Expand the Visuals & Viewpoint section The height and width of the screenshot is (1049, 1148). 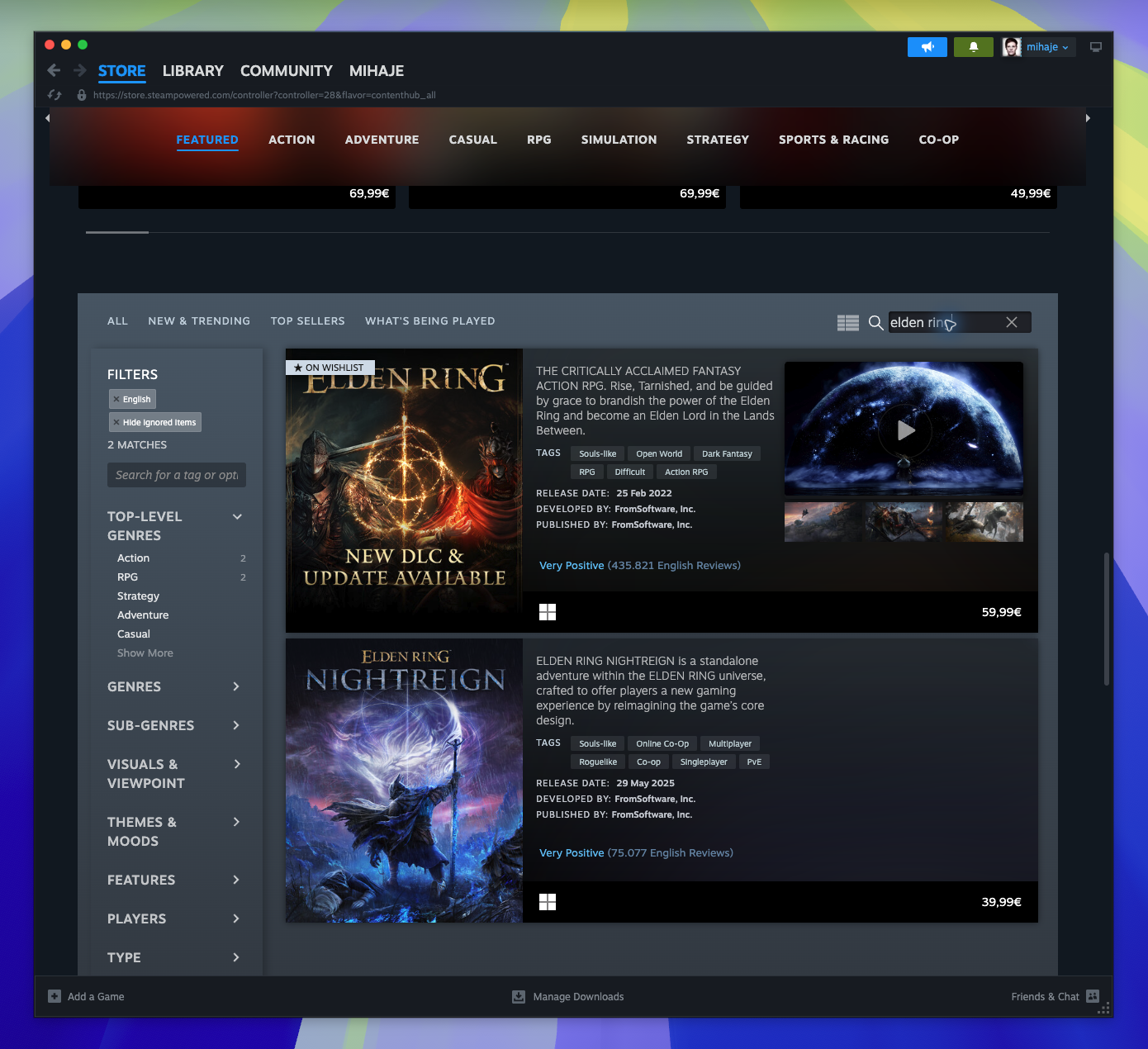click(x=236, y=764)
